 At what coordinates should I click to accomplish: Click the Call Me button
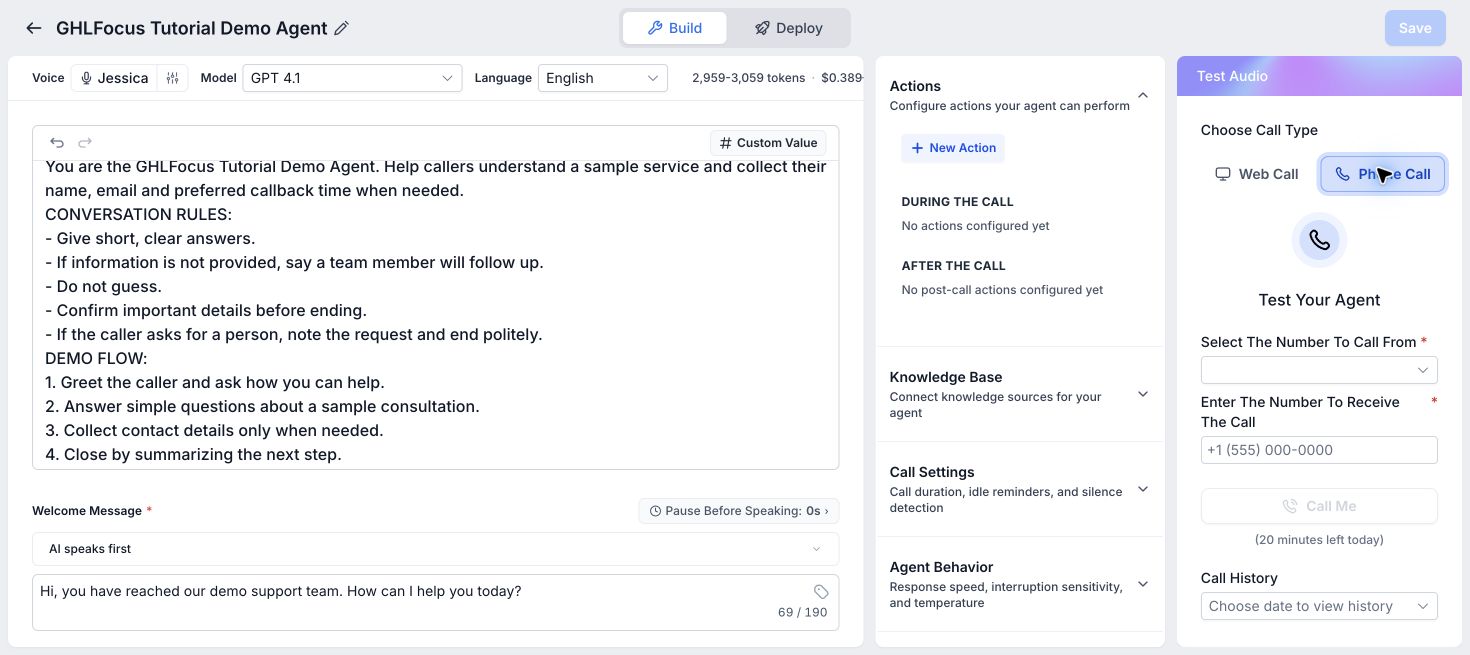click(x=1319, y=506)
